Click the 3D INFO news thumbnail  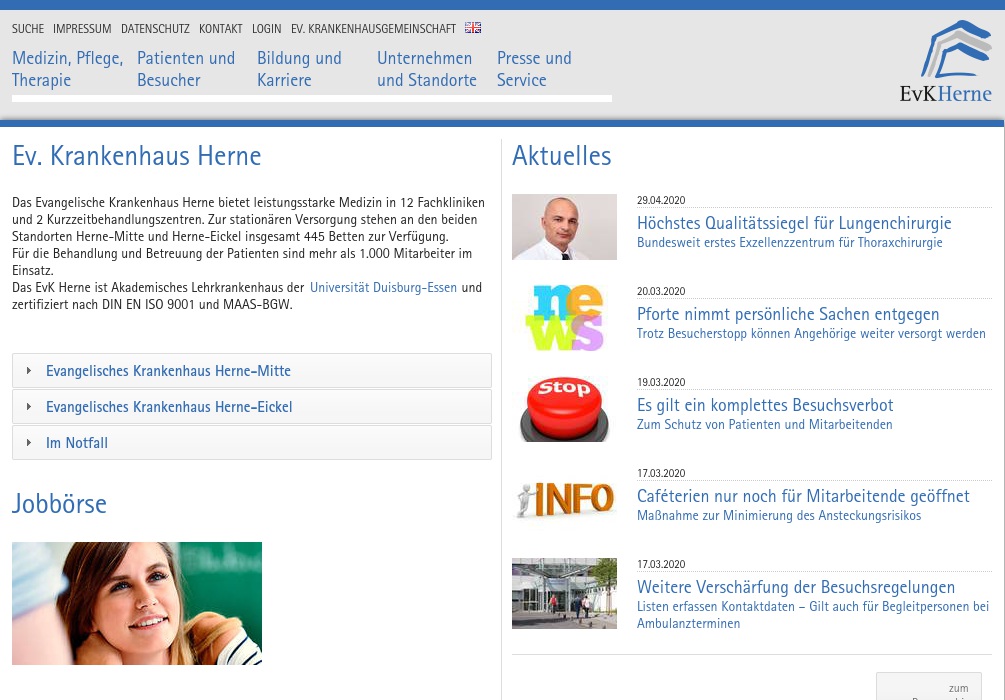coord(564,499)
